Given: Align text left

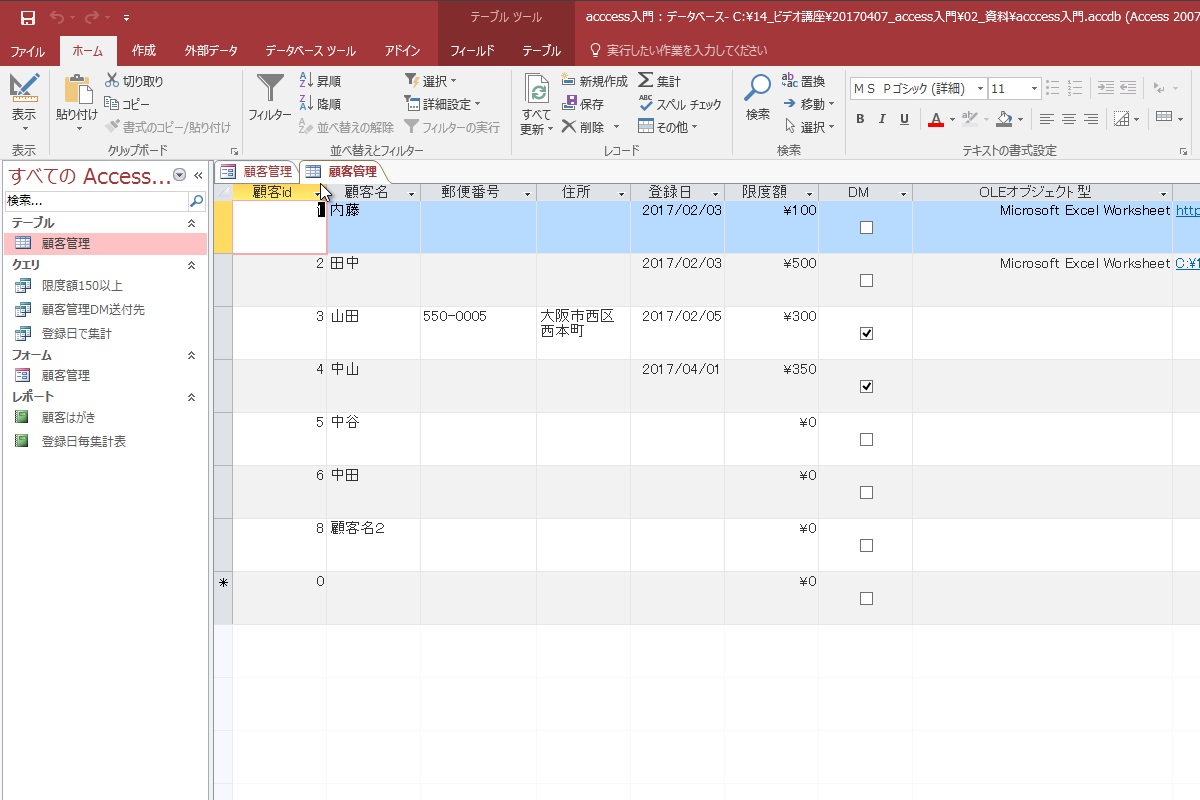Looking at the screenshot, I should pos(1047,119).
